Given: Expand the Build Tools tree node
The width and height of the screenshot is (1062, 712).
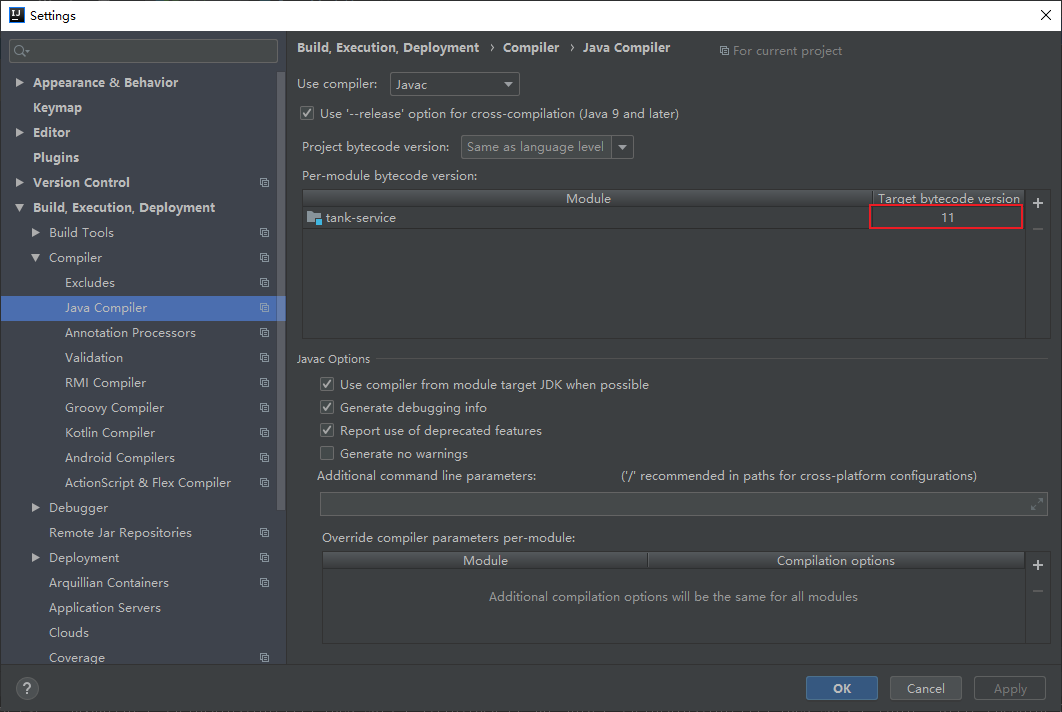Looking at the screenshot, I should tap(36, 232).
